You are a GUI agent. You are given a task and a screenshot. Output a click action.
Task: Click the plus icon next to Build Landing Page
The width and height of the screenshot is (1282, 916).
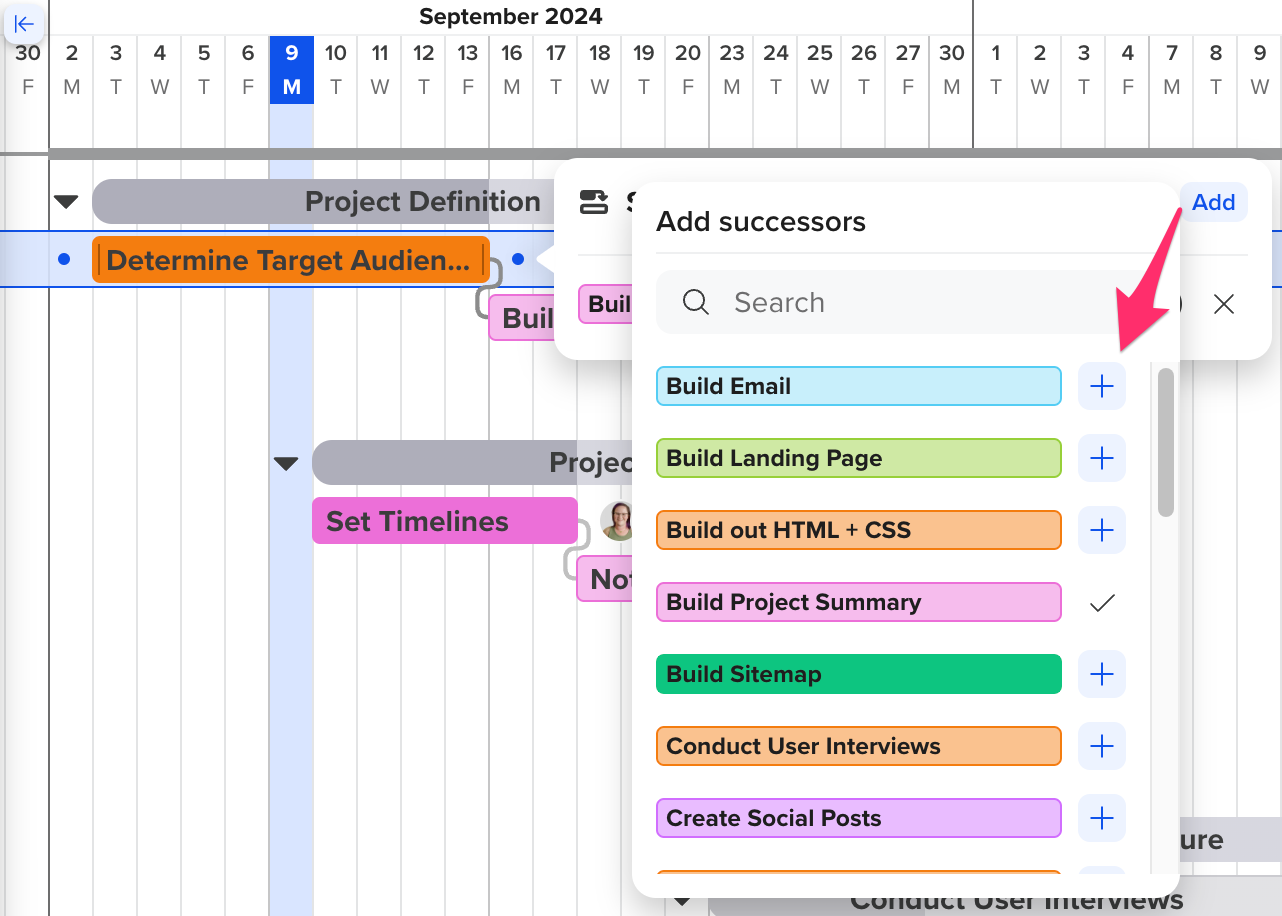pyautogui.click(x=1101, y=458)
